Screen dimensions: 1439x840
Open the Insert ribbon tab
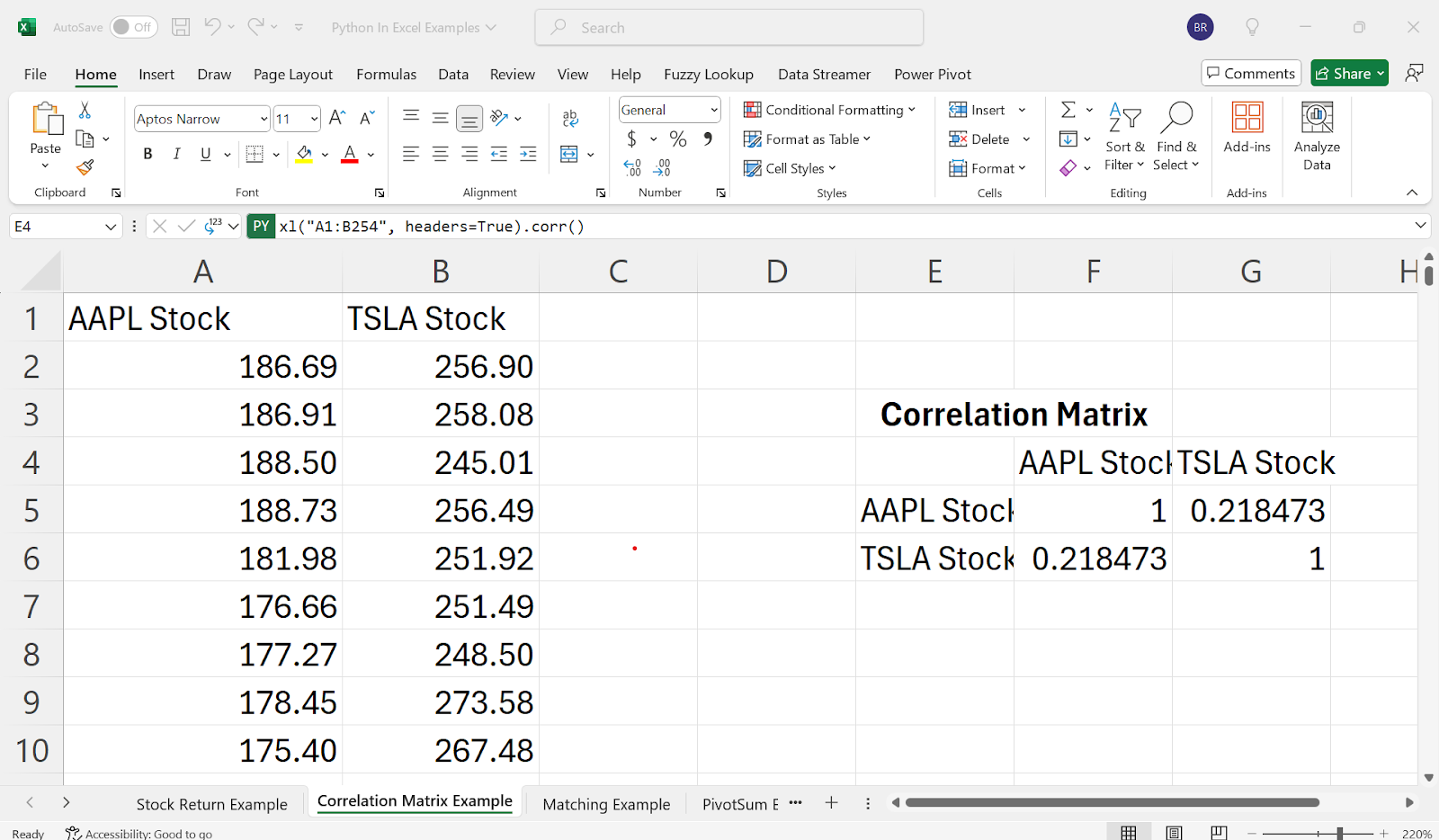click(x=156, y=75)
